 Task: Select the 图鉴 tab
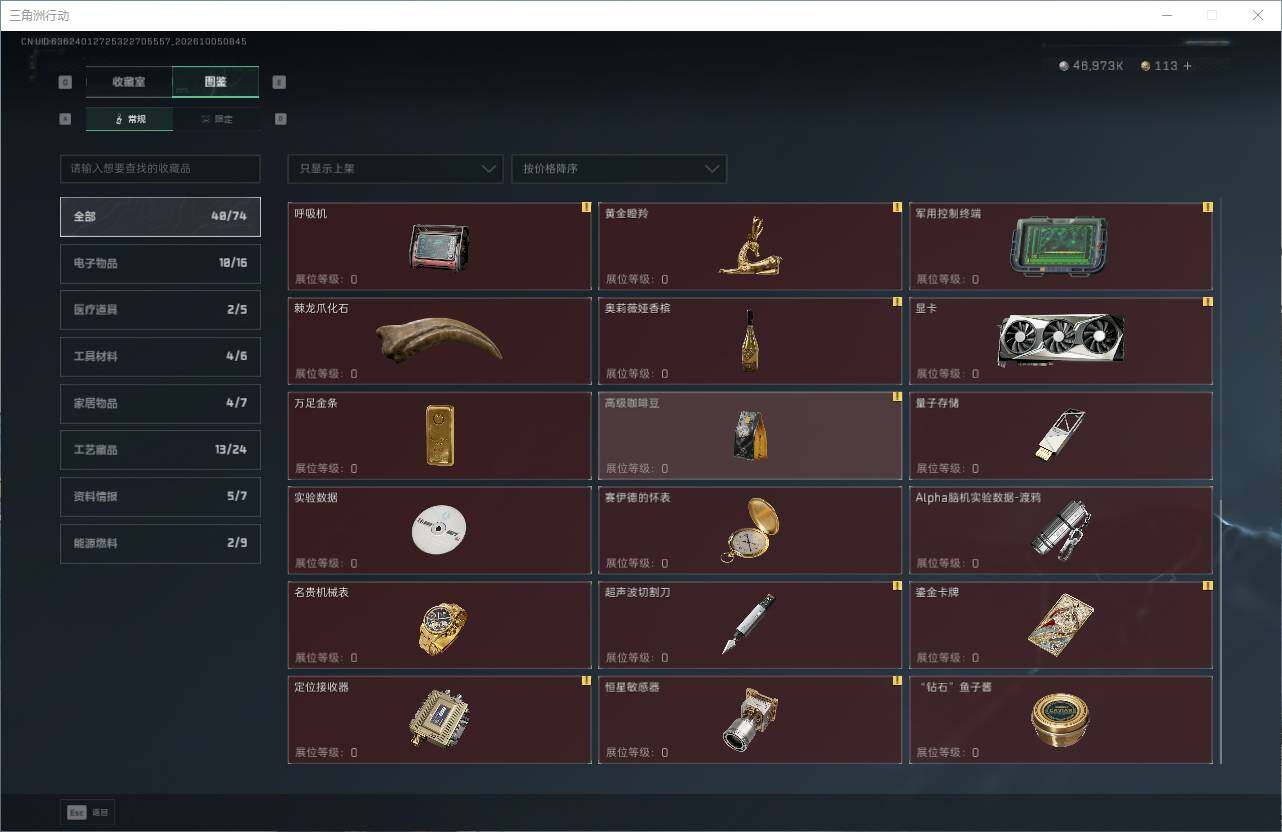pos(216,82)
